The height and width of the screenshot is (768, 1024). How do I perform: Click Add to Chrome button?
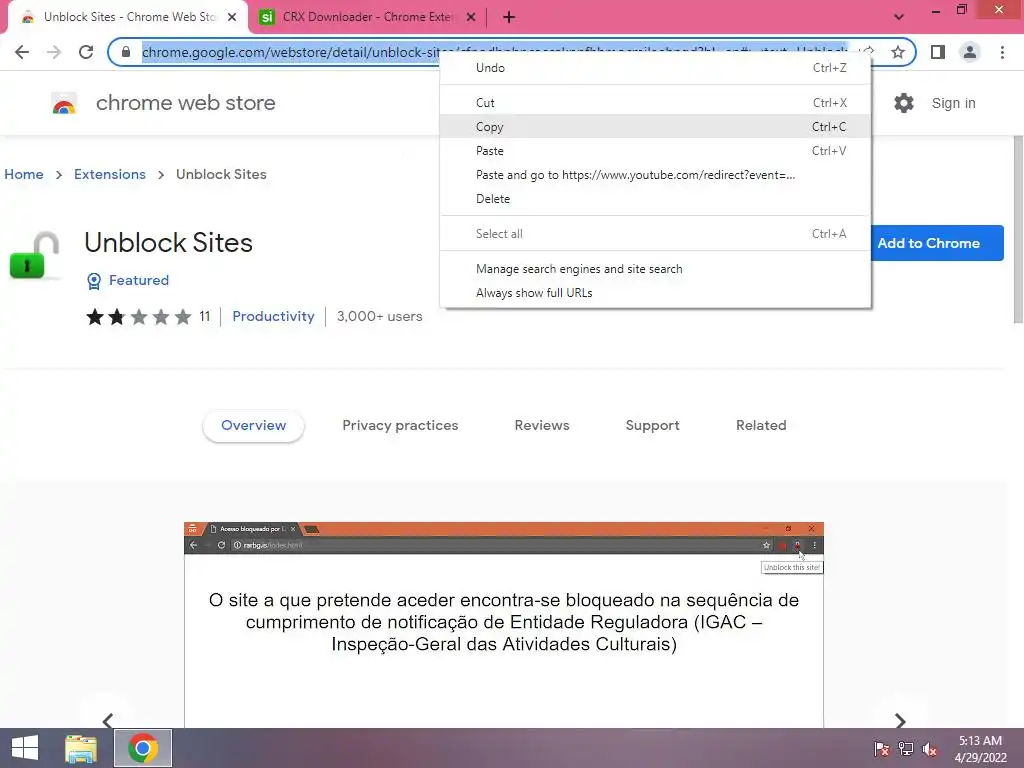click(936, 243)
